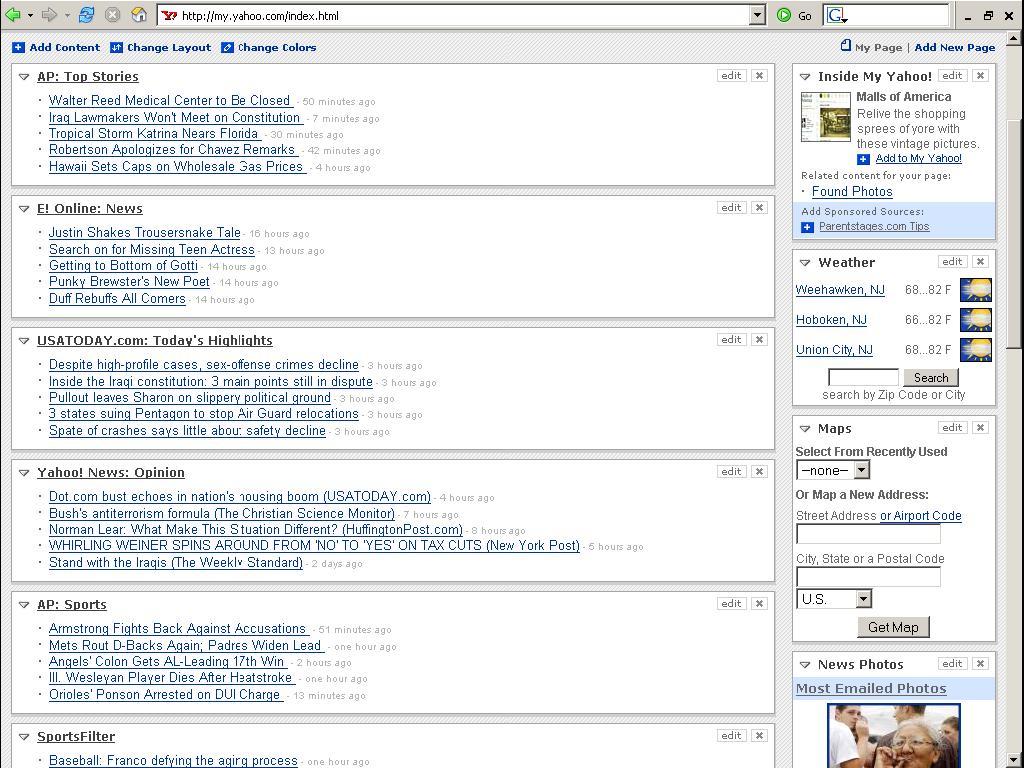Click the plus icon beside Add to My Yahoo!
The width and height of the screenshot is (1024, 768).
[x=863, y=159]
